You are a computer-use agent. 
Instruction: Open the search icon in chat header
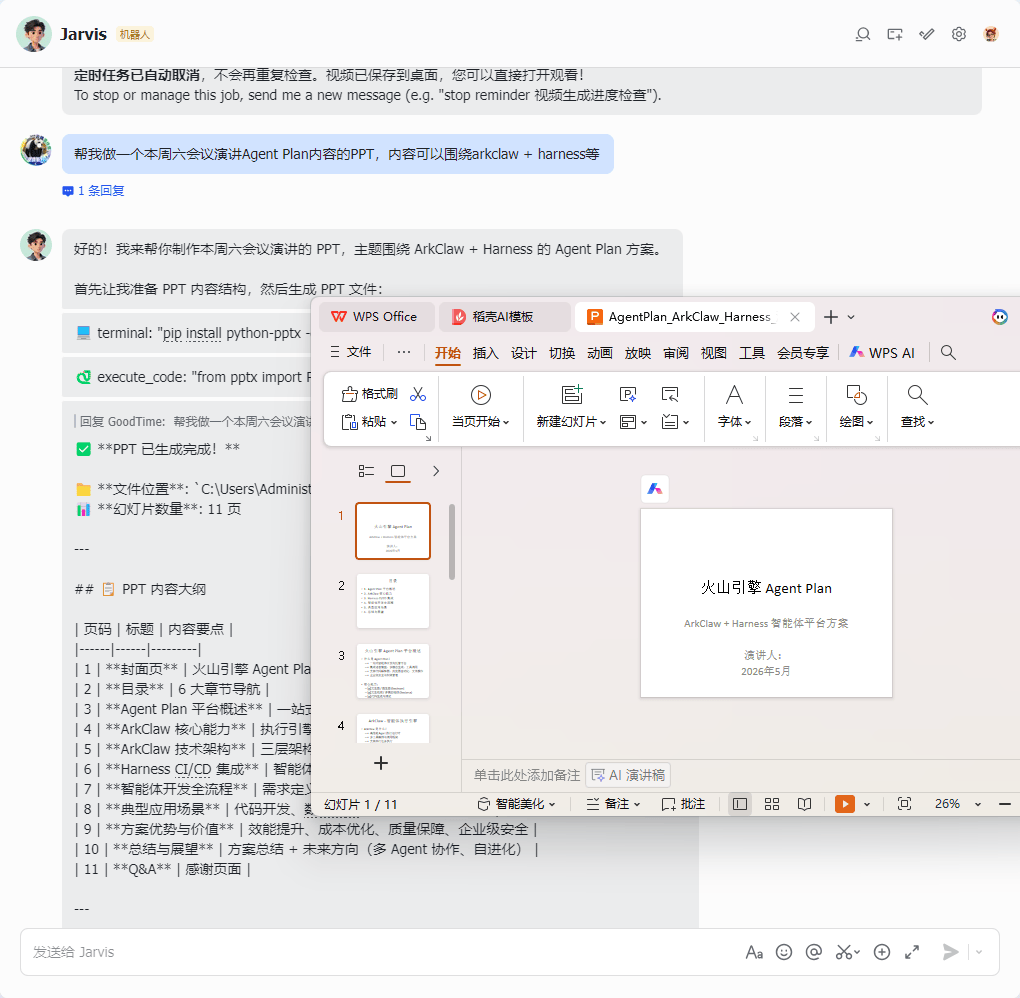[863, 34]
